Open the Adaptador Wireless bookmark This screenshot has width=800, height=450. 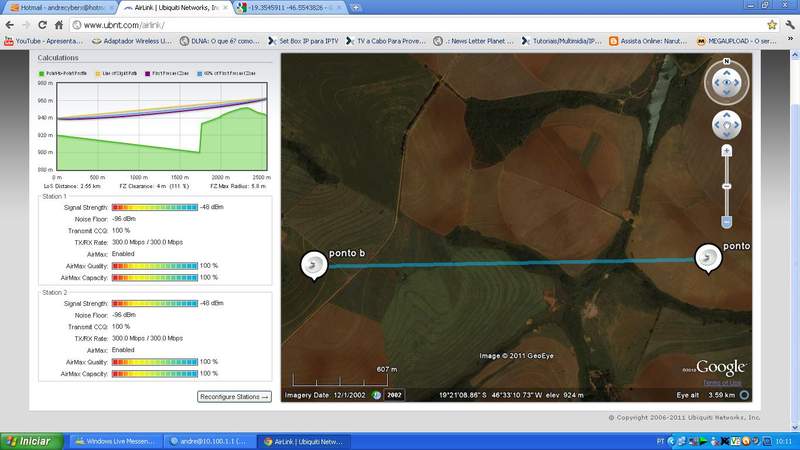[x=132, y=41]
